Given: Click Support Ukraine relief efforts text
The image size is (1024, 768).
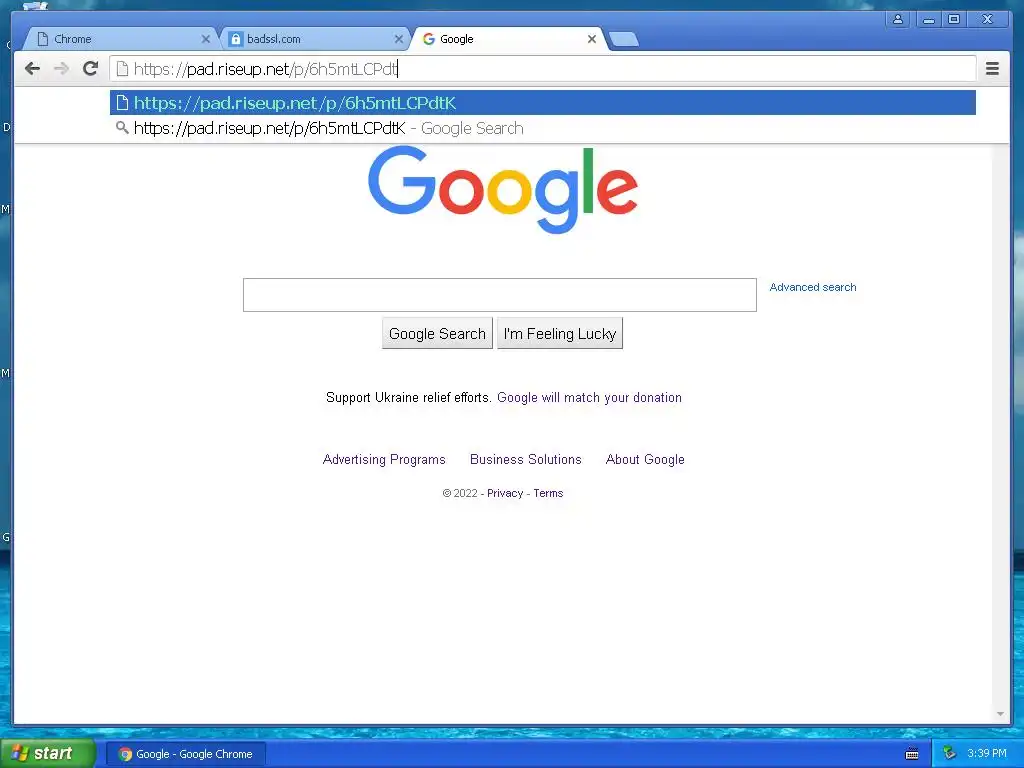Looking at the screenshot, I should [408, 398].
